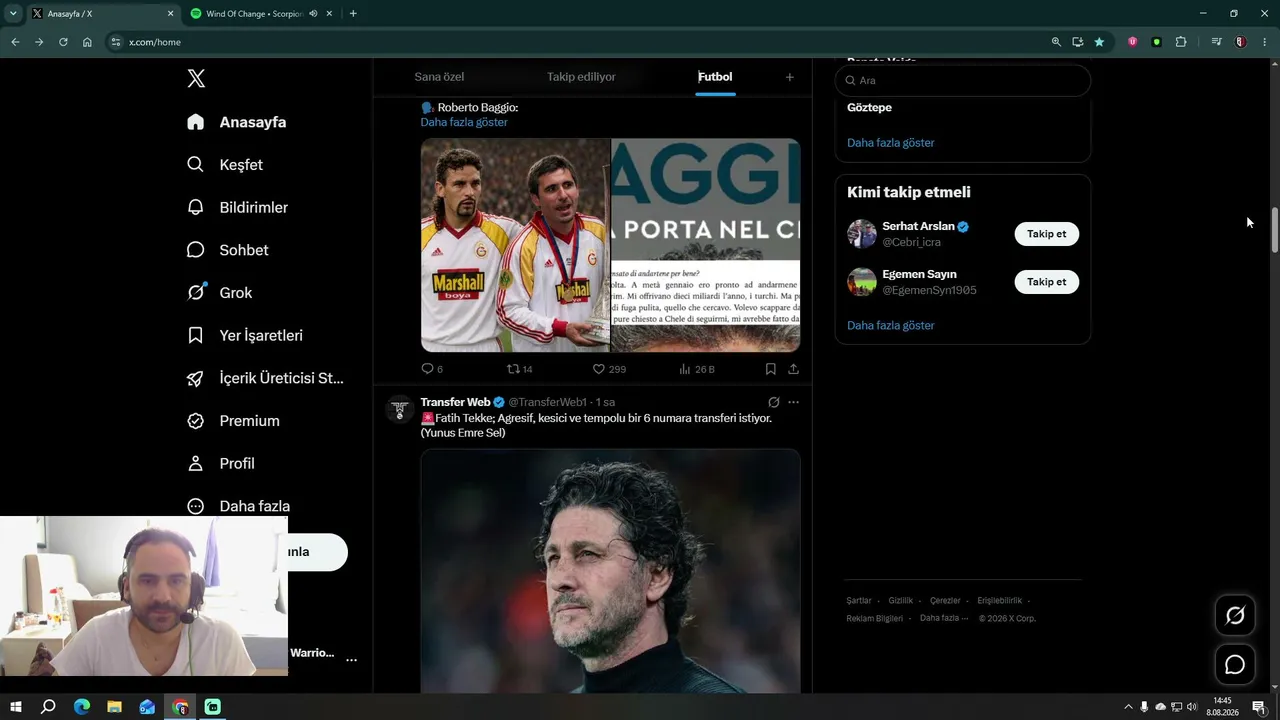Select the Futbol timeline tab
Image resolution: width=1280 pixels, height=720 pixels.
[715, 77]
